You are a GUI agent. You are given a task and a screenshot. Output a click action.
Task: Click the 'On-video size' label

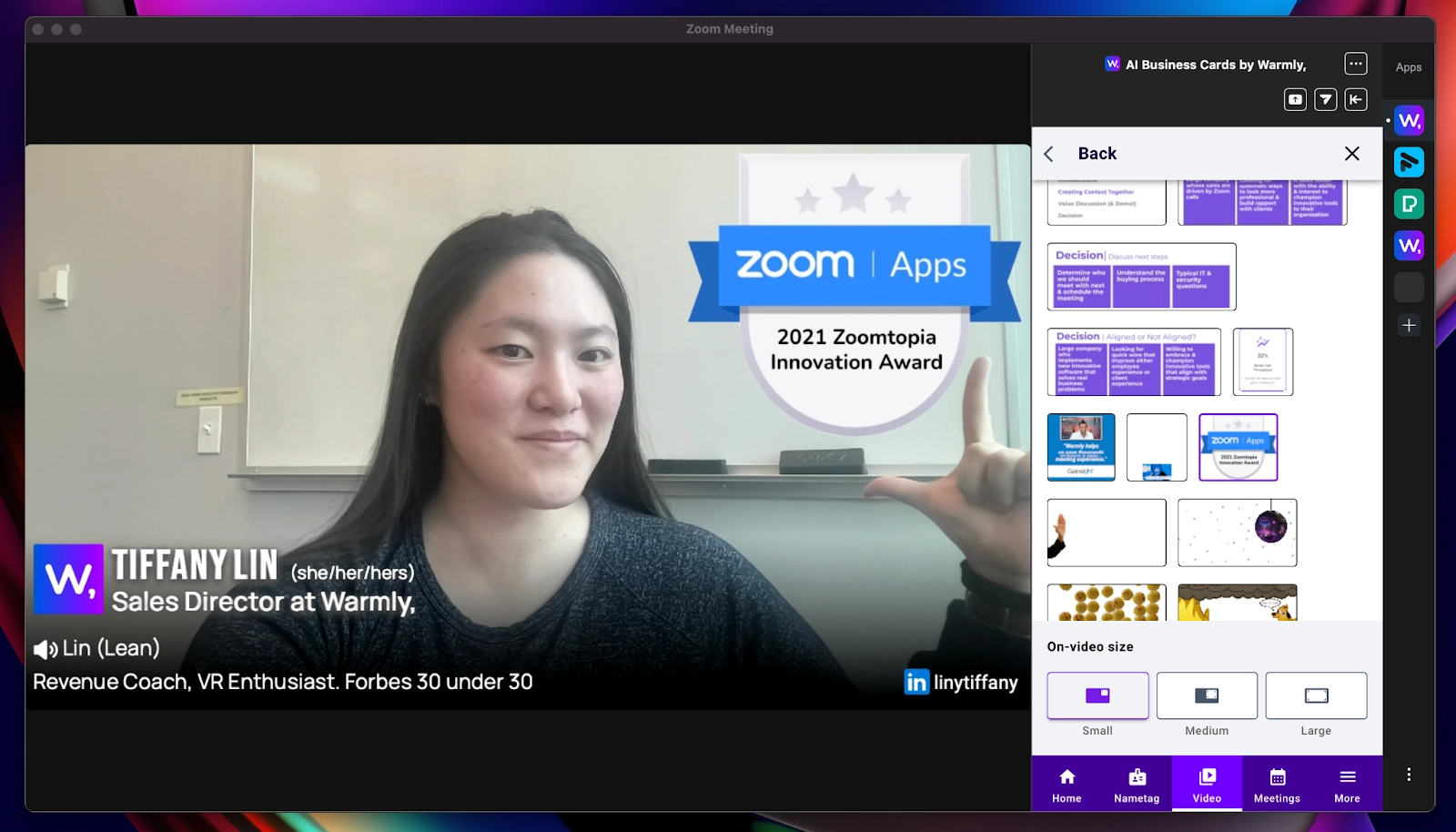1090,646
